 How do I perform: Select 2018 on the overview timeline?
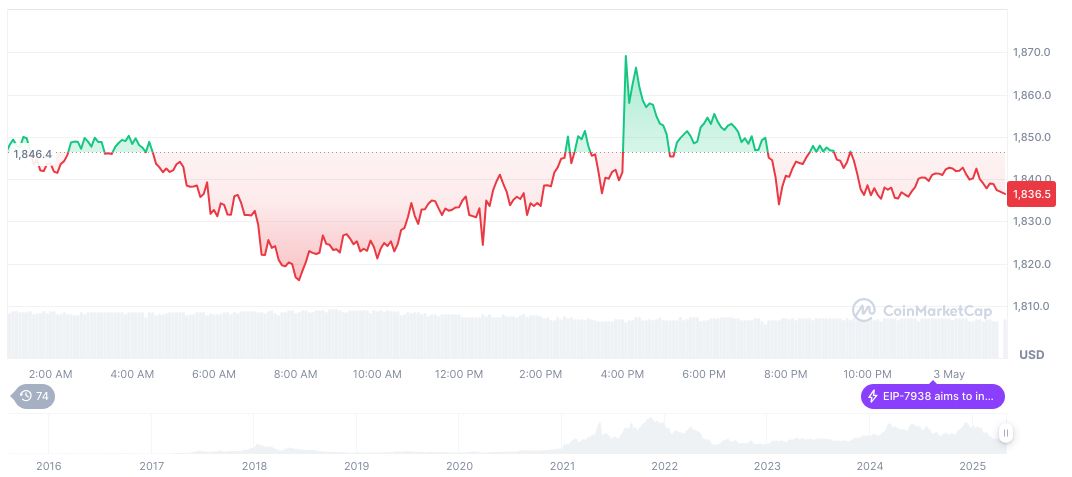(254, 465)
